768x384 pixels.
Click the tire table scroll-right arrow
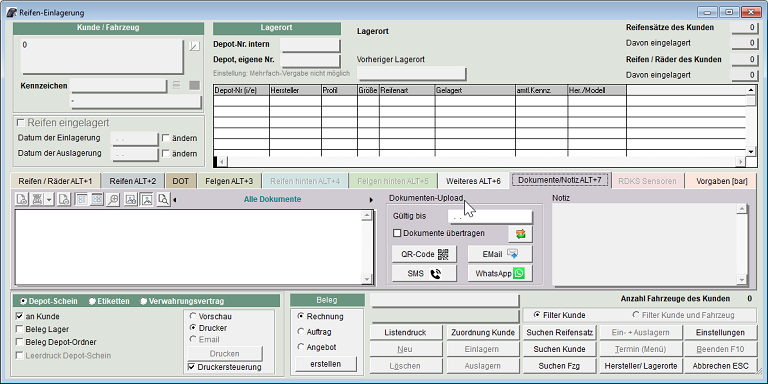(740, 162)
